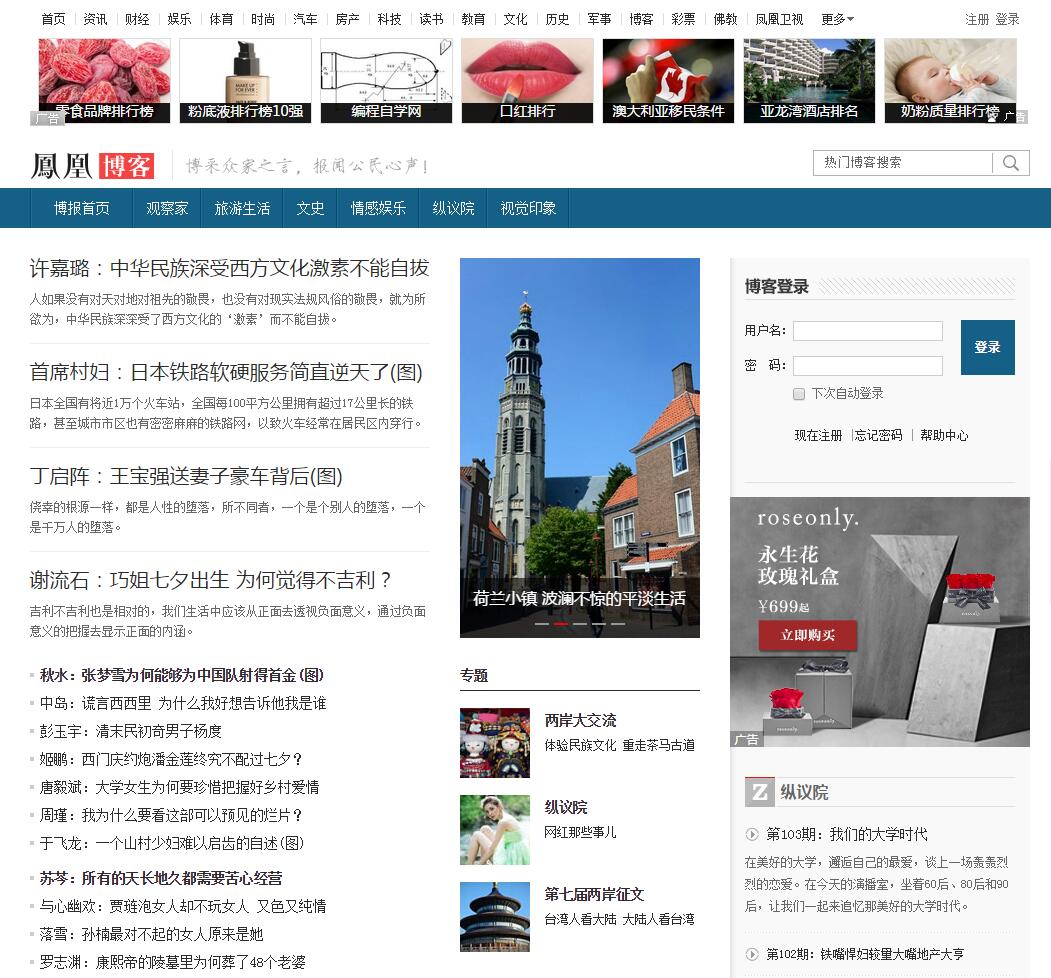This screenshot has height=978, width=1051.
Task: Expand the 更多 dropdown in top navigation
Action: click(x=837, y=19)
